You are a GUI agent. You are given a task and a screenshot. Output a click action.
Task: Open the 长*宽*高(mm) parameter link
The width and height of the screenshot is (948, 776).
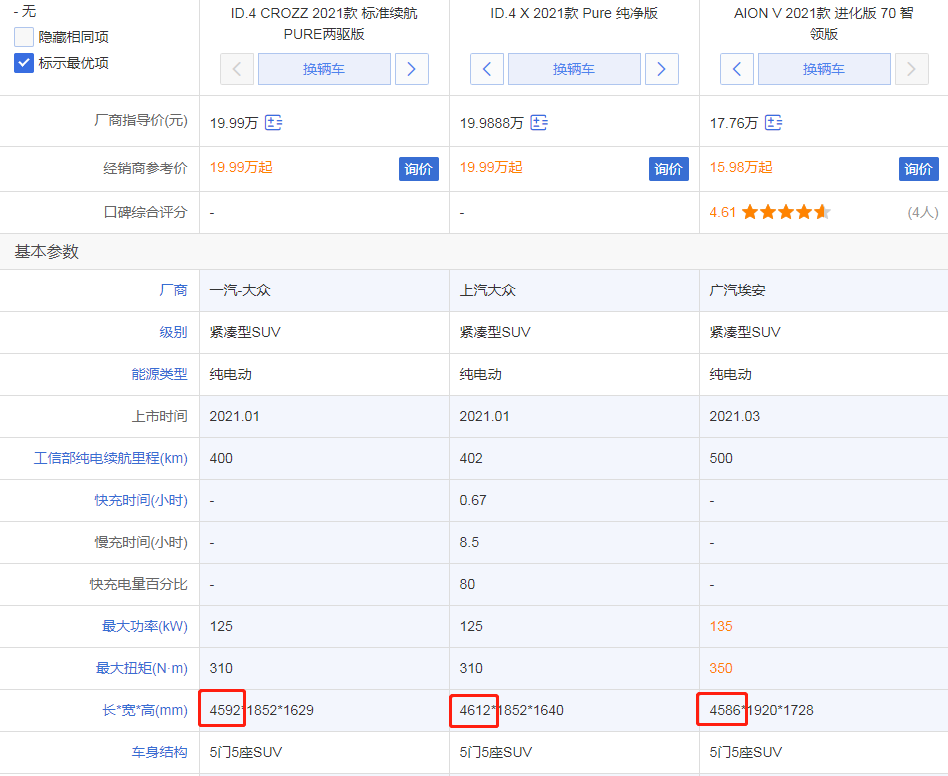(145, 710)
